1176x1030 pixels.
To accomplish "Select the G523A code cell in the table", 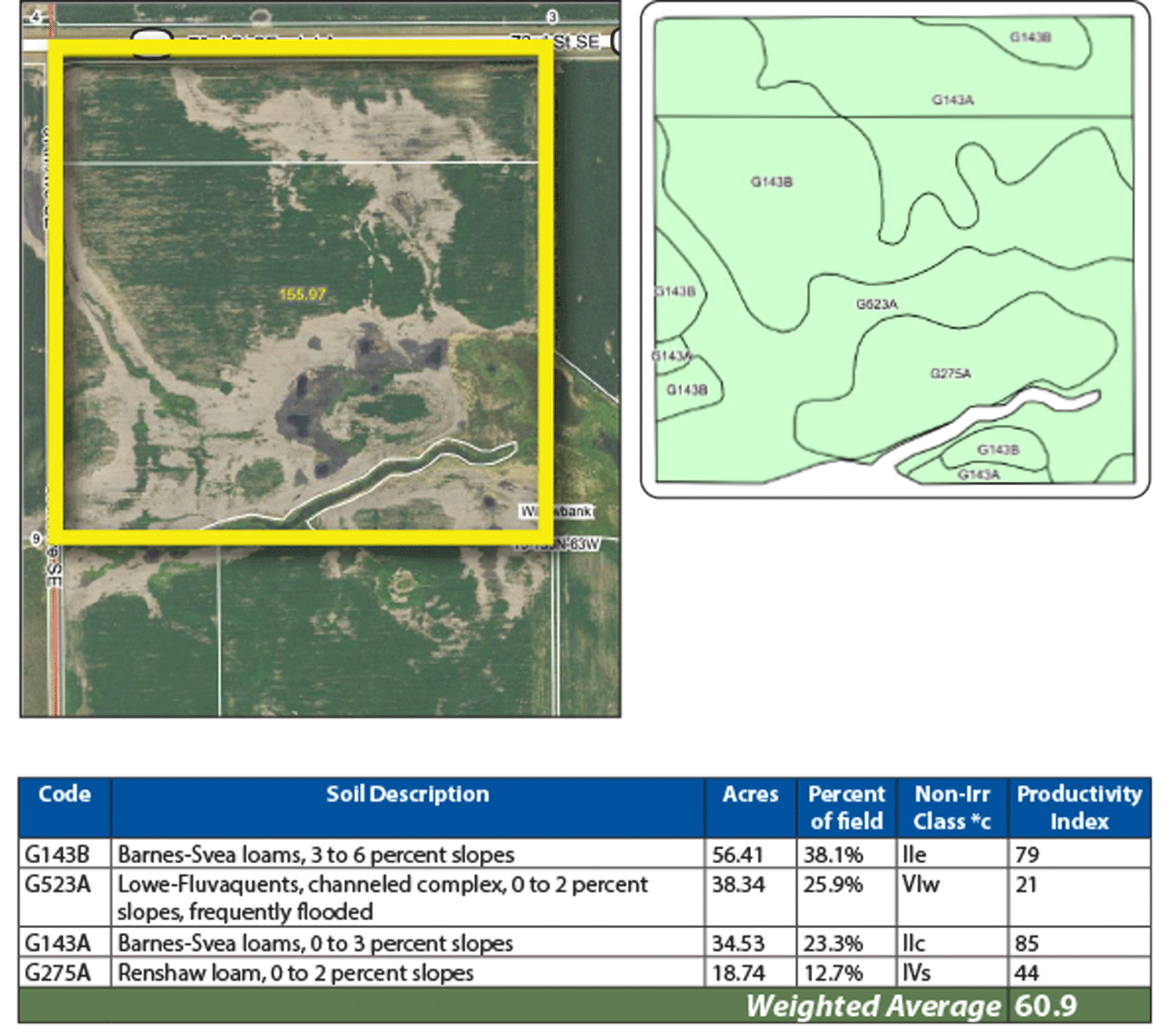I will coord(57,885).
